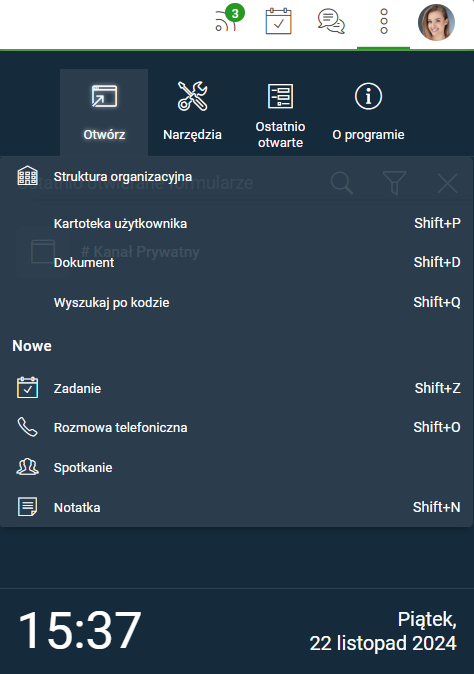Open the notifications feed icon with badge 3
Image resolution: width=474 pixels, height=674 pixels.
tap(229, 19)
